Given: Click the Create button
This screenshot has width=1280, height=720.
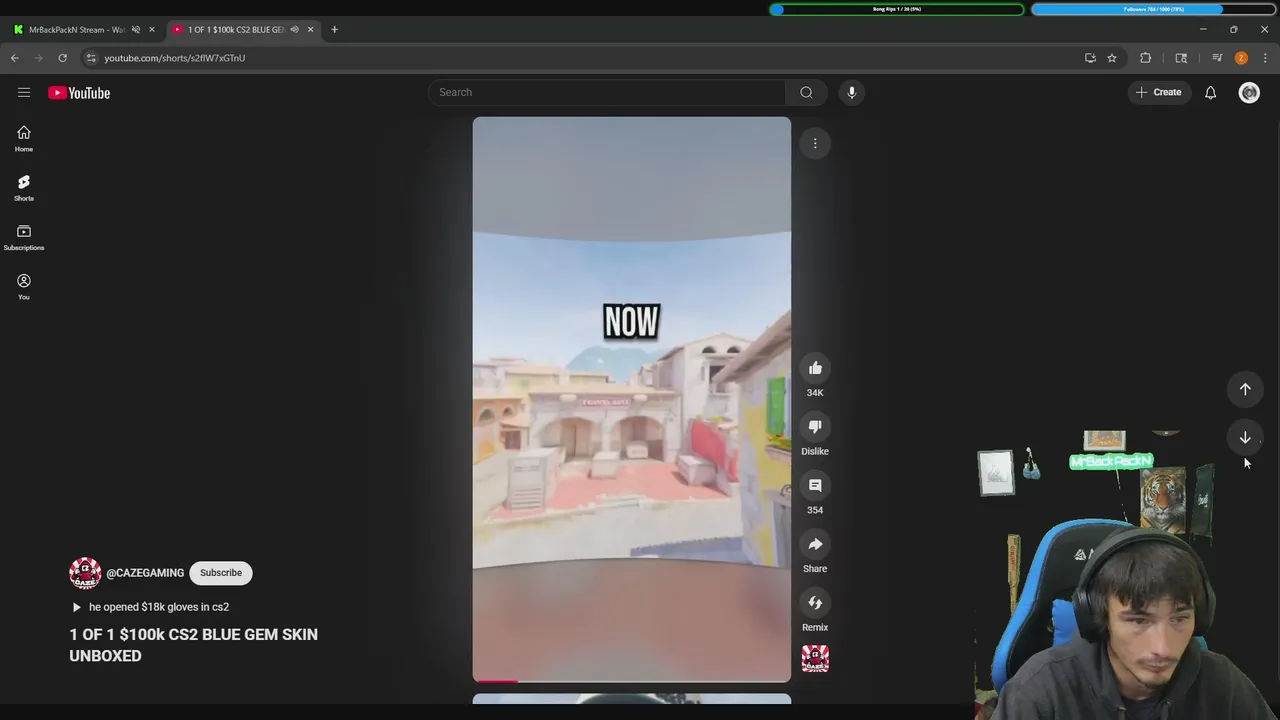Looking at the screenshot, I should tap(1159, 92).
